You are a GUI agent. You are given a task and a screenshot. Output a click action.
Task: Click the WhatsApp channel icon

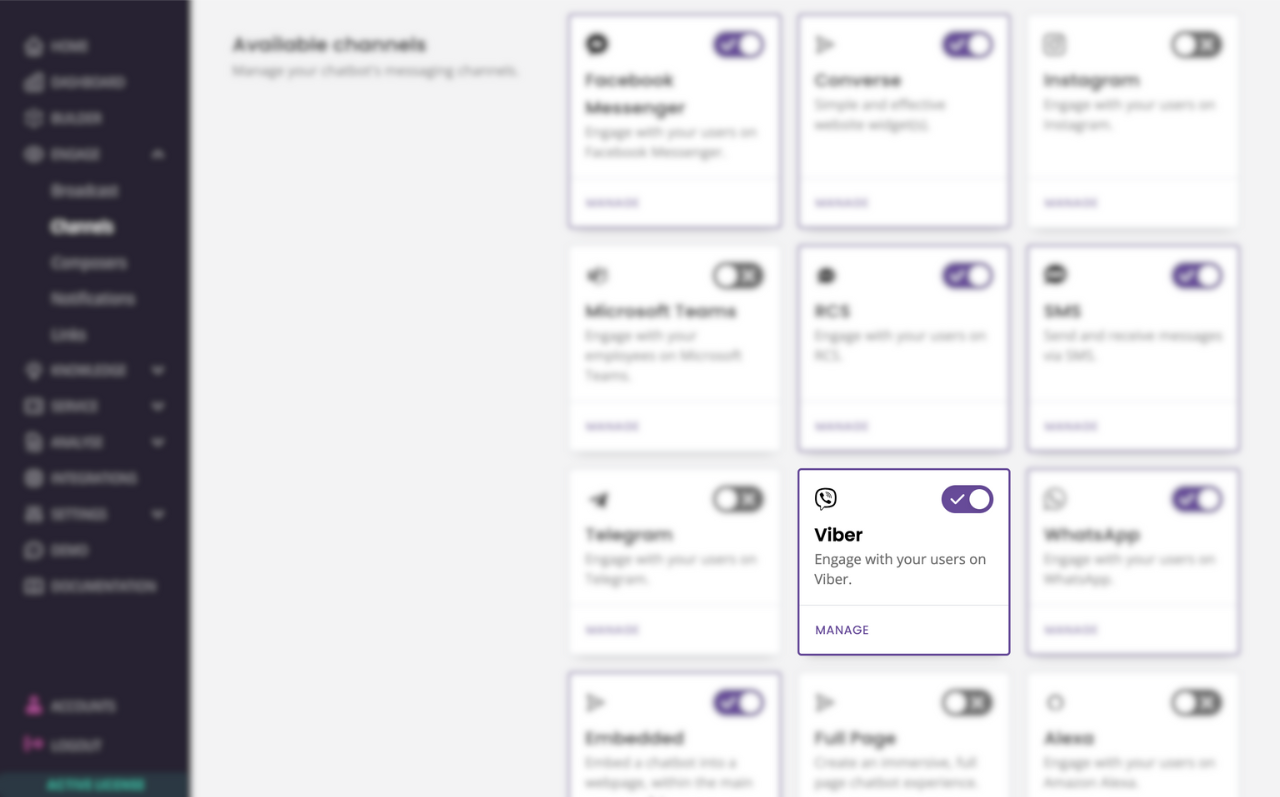pyautogui.click(x=1055, y=499)
